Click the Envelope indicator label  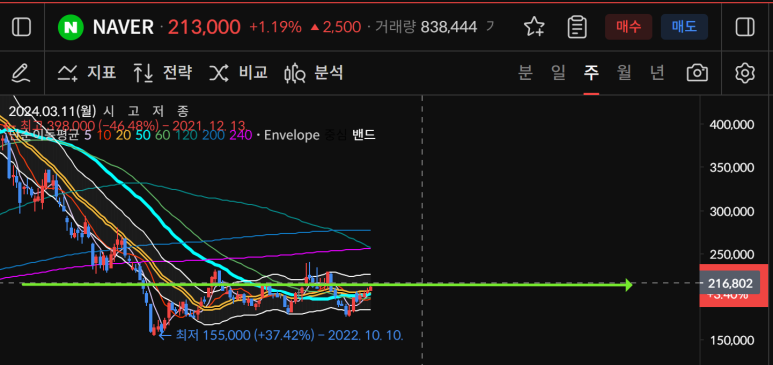[x=292, y=135]
